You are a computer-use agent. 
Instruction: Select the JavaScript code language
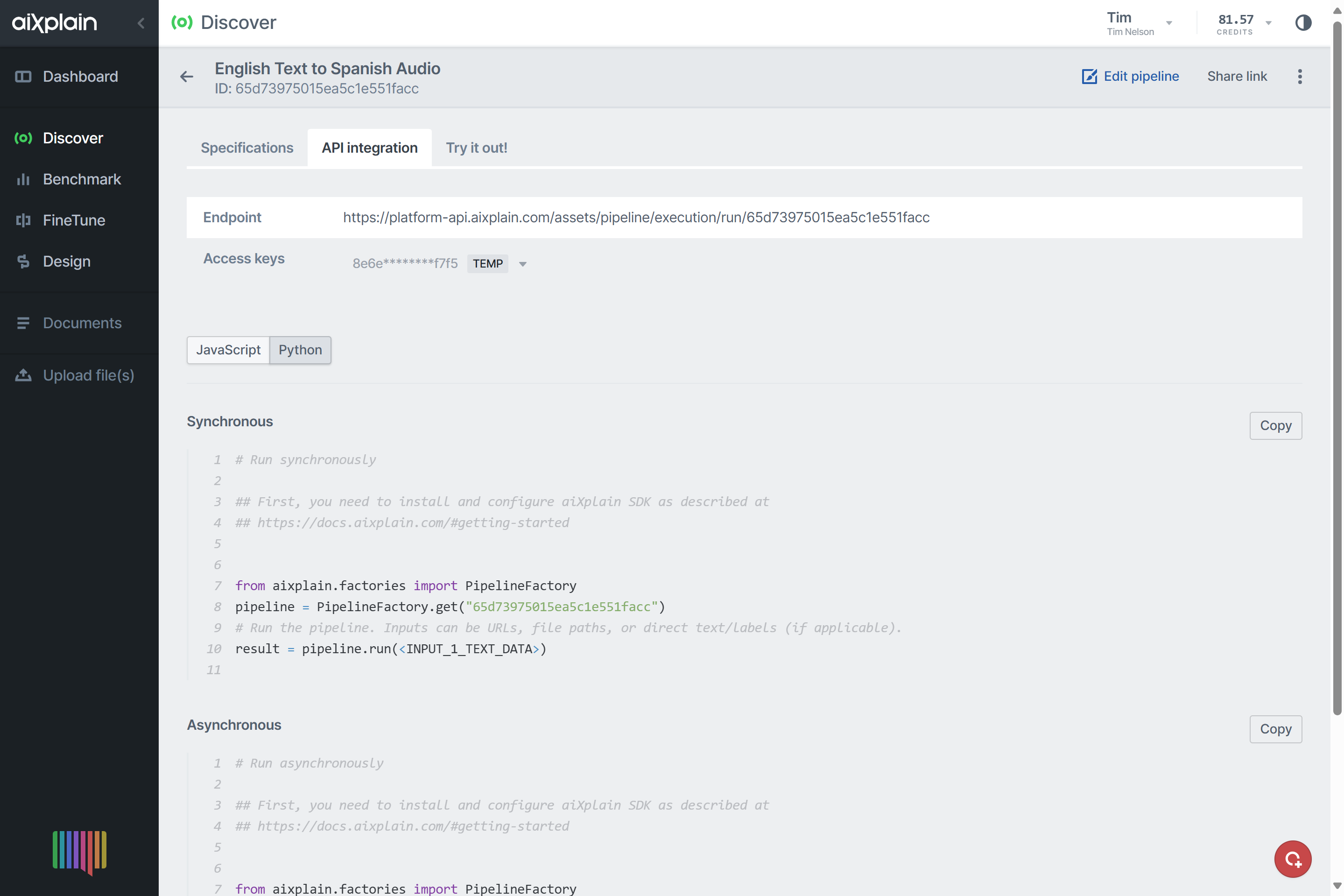[x=228, y=350]
